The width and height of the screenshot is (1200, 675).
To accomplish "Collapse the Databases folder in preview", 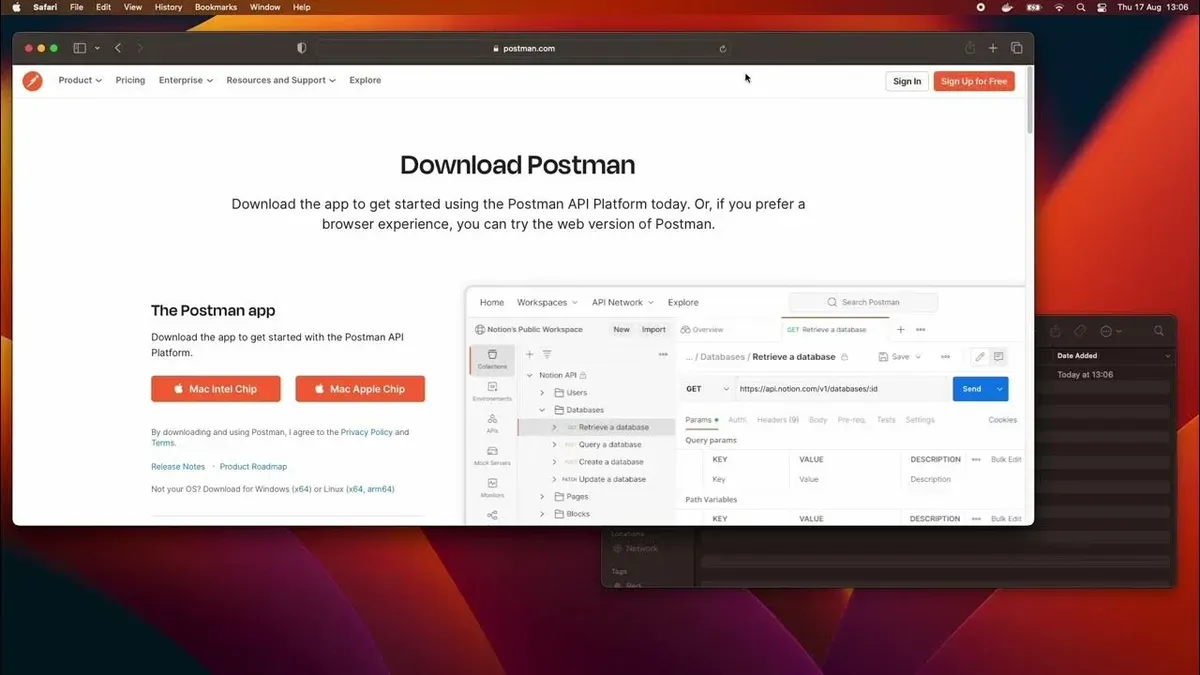I will click(542, 410).
